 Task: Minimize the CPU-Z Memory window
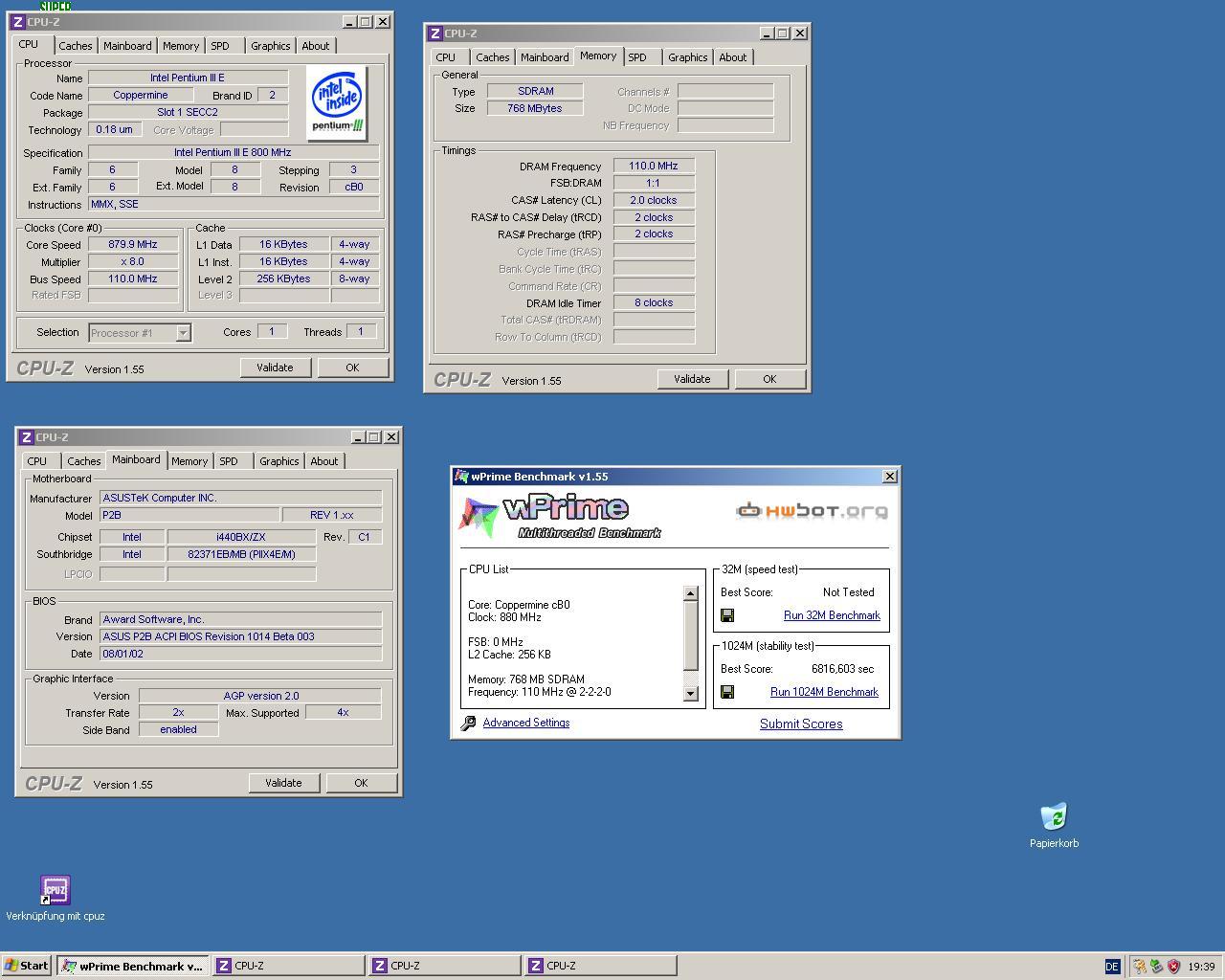point(766,33)
